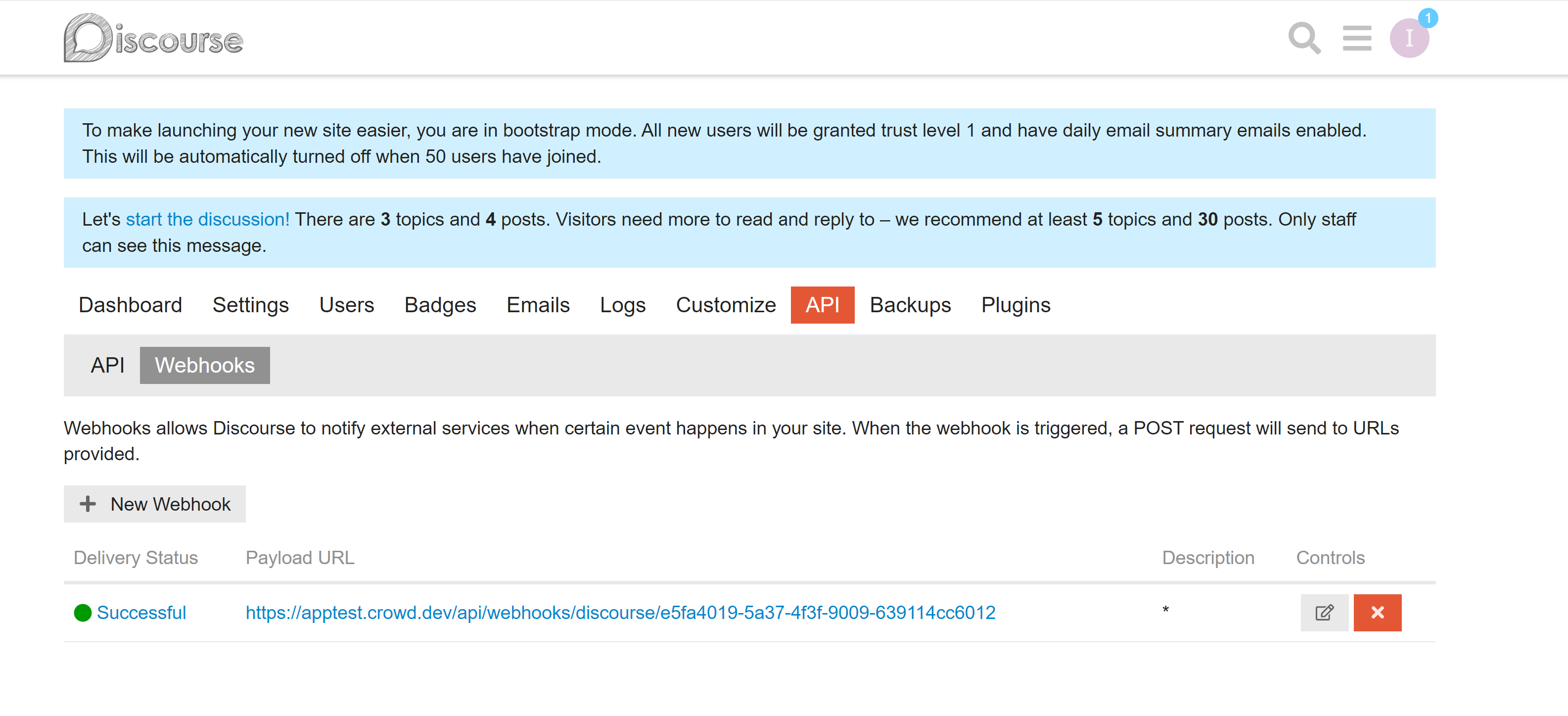This screenshot has width=1568, height=716.
Task: Select the API sub-tab
Action: (108, 365)
